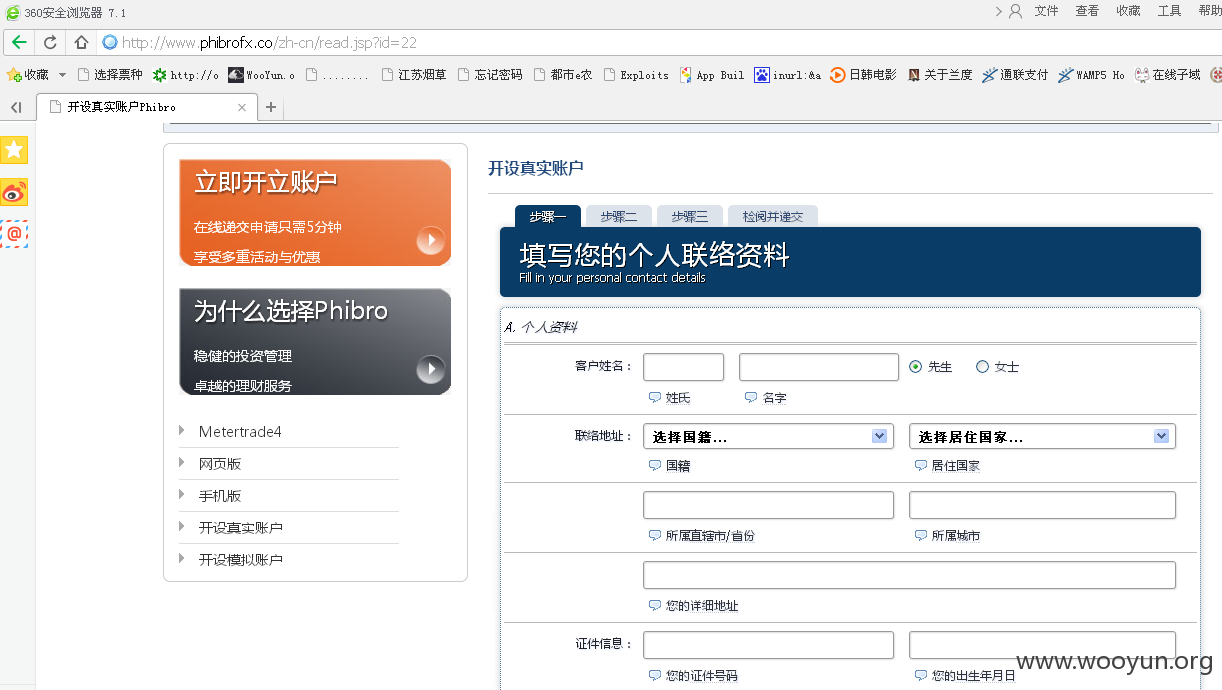The width and height of the screenshot is (1222, 690).
Task: Open the 关于兰度 bookmark
Action: [940, 75]
